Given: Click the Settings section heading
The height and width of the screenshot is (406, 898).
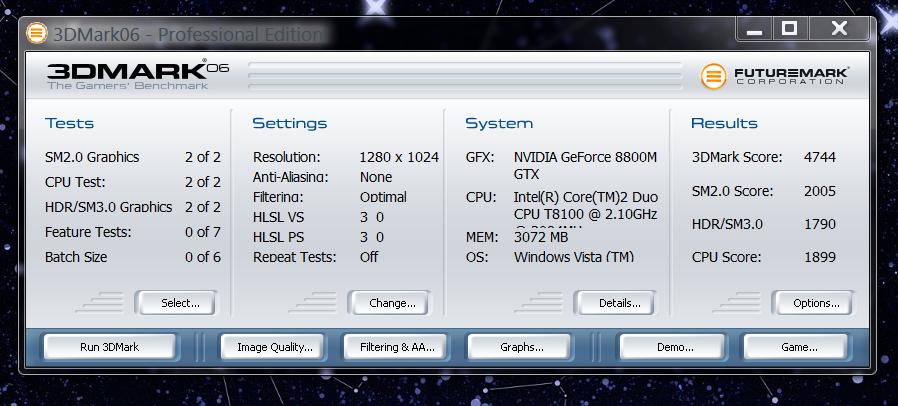Looking at the screenshot, I should click(x=290, y=123).
